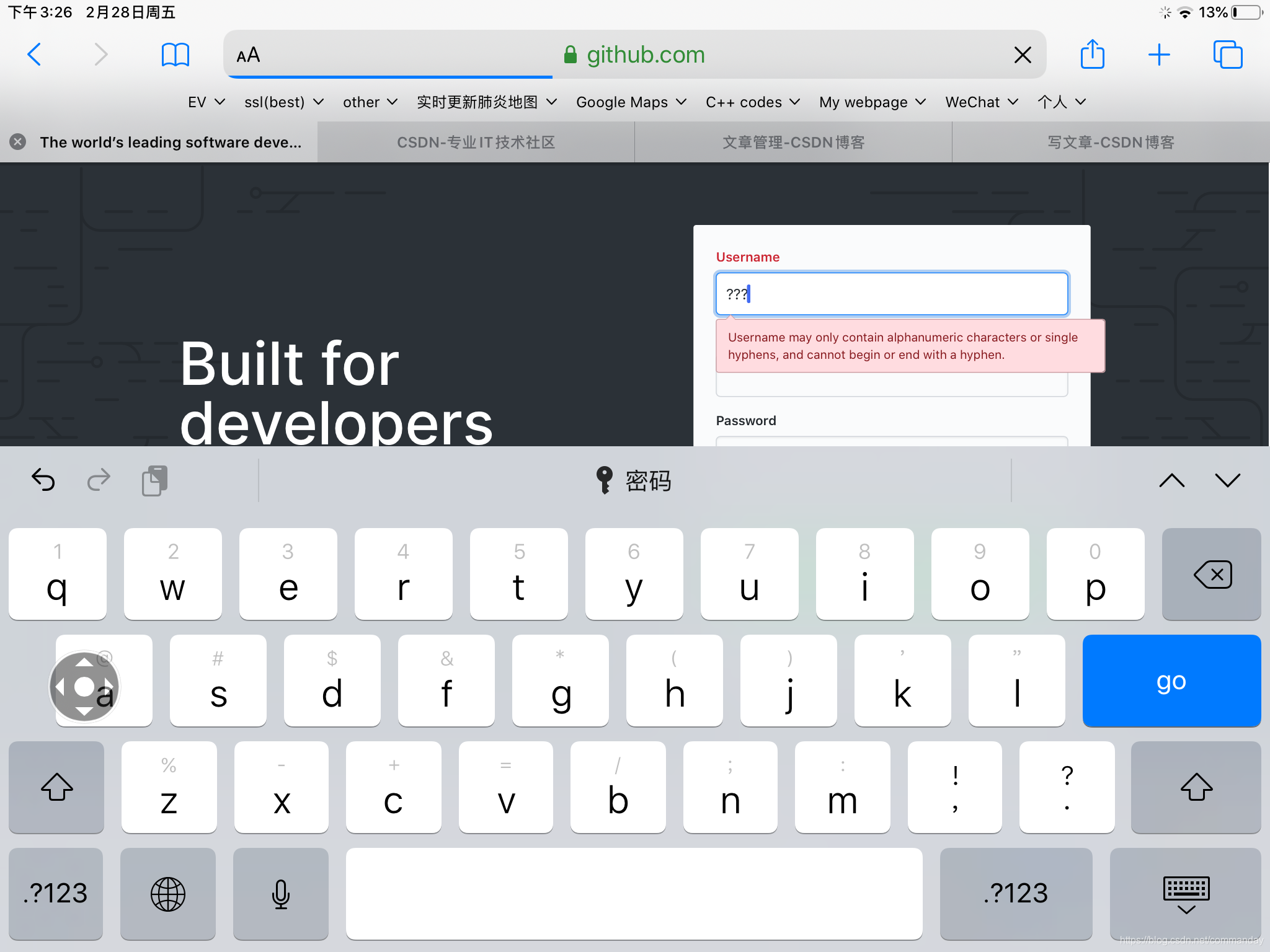Viewport: 1270px width, 952px height.
Task: Tap the p key
Action: click(x=1096, y=574)
